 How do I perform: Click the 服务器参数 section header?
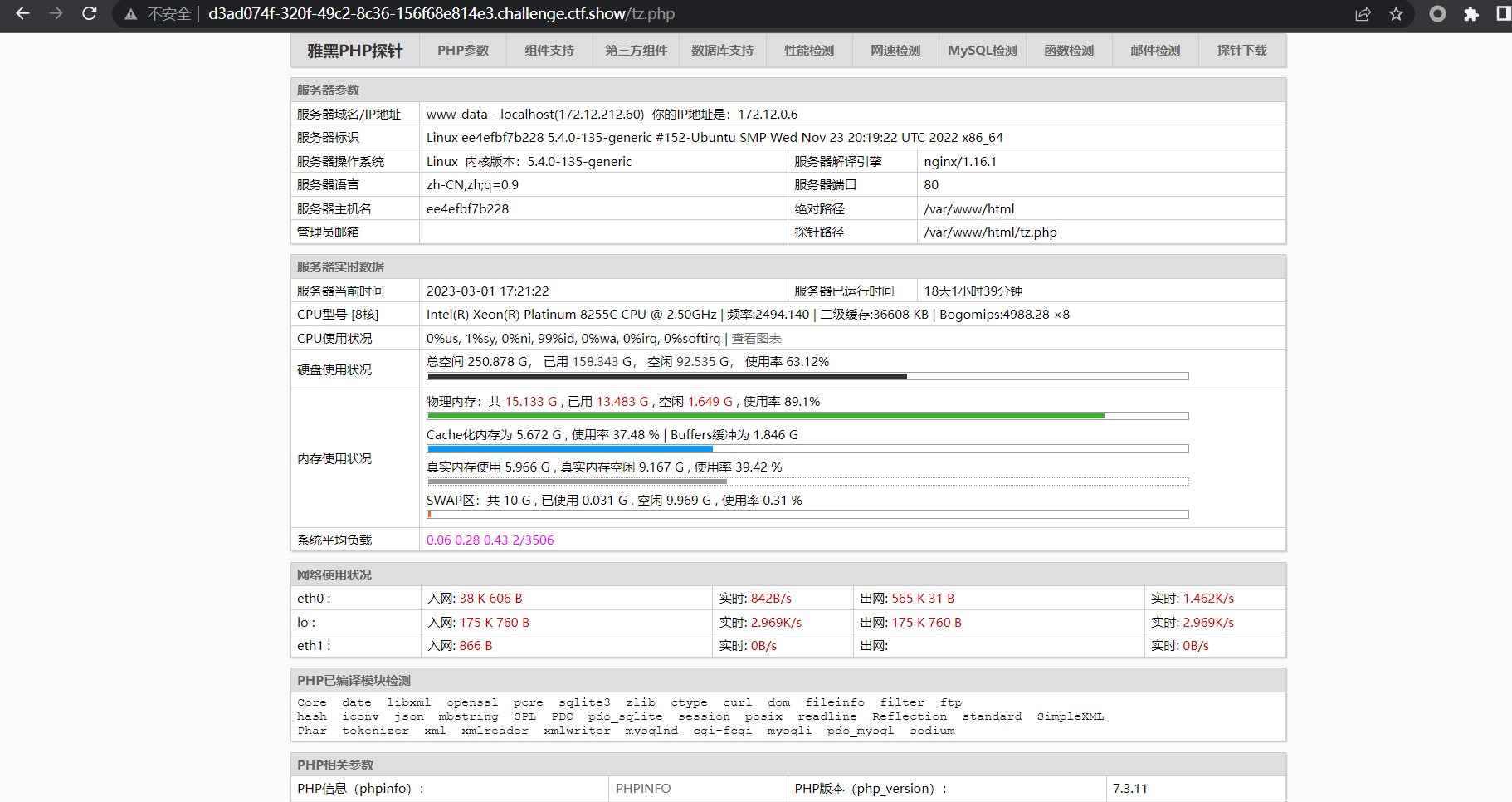(788, 90)
